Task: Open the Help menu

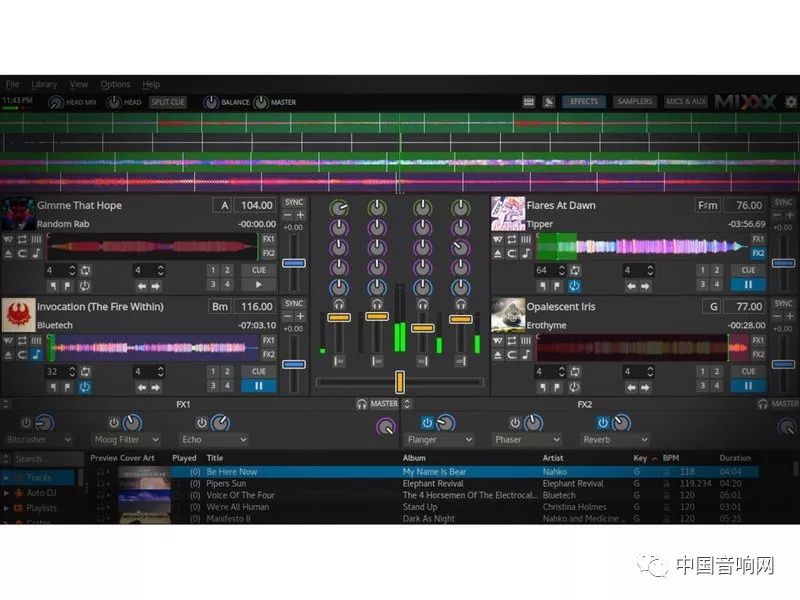Action: pyautogui.click(x=151, y=84)
